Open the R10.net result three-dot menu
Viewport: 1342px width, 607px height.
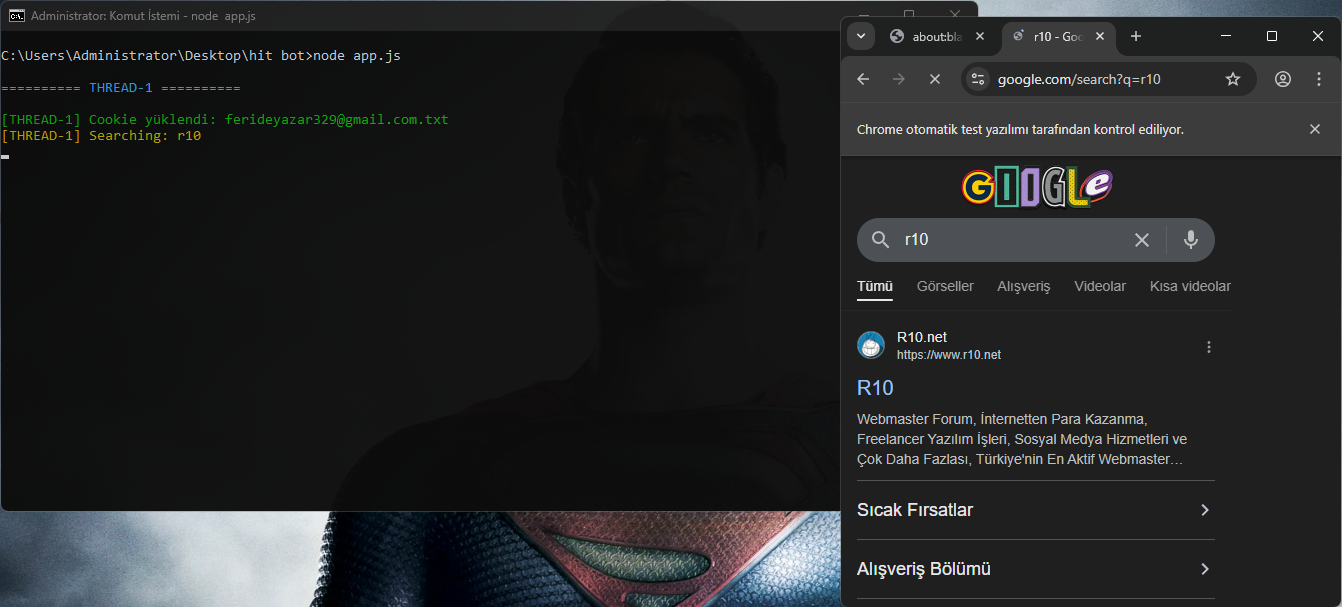point(1208,347)
